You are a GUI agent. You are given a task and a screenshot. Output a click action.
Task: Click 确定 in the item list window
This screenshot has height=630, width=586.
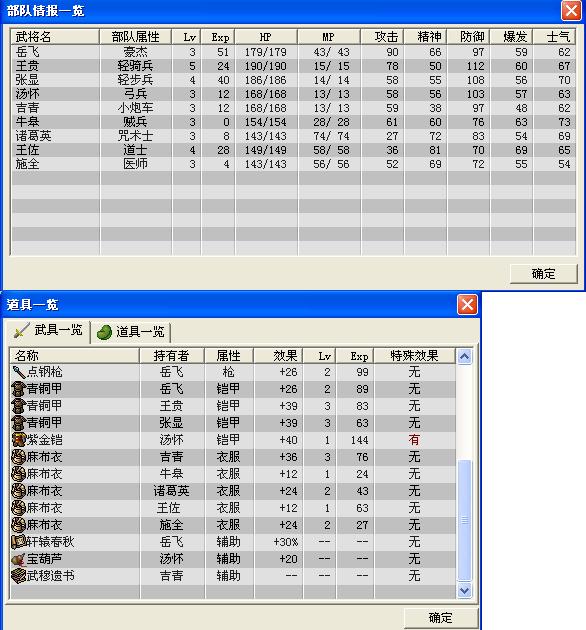coord(441,618)
